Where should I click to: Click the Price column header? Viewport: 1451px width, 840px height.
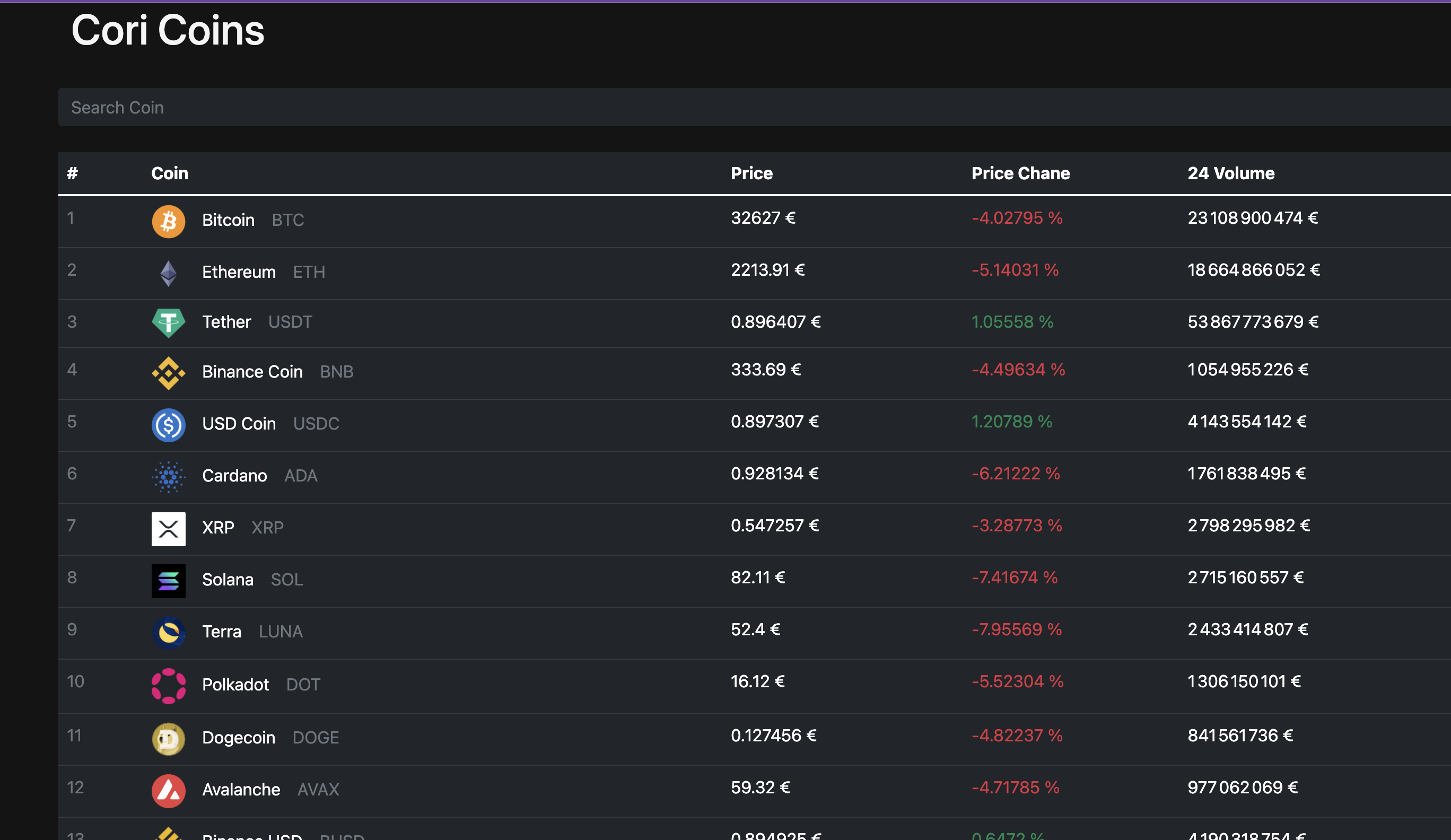(751, 173)
